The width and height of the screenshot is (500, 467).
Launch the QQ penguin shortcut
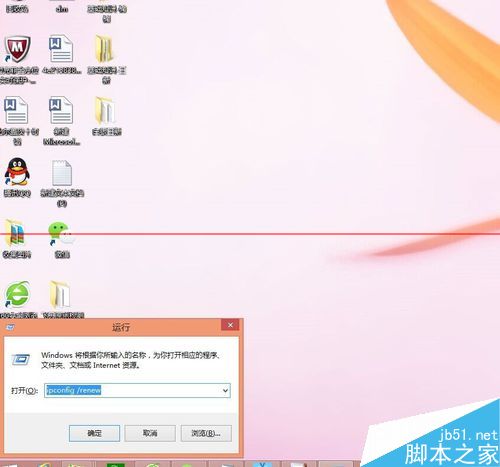pos(17,172)
